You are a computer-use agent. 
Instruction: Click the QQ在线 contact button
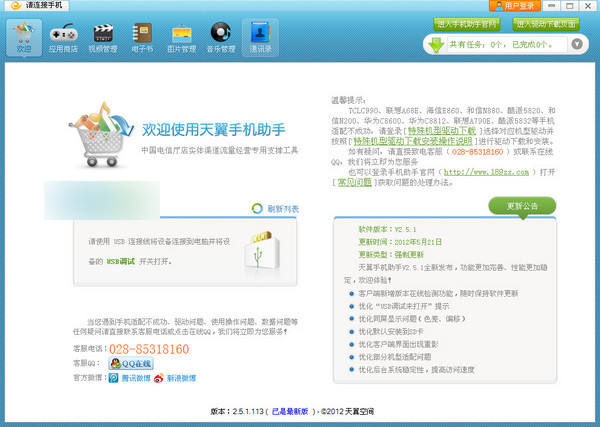click(x=131, y=363)
